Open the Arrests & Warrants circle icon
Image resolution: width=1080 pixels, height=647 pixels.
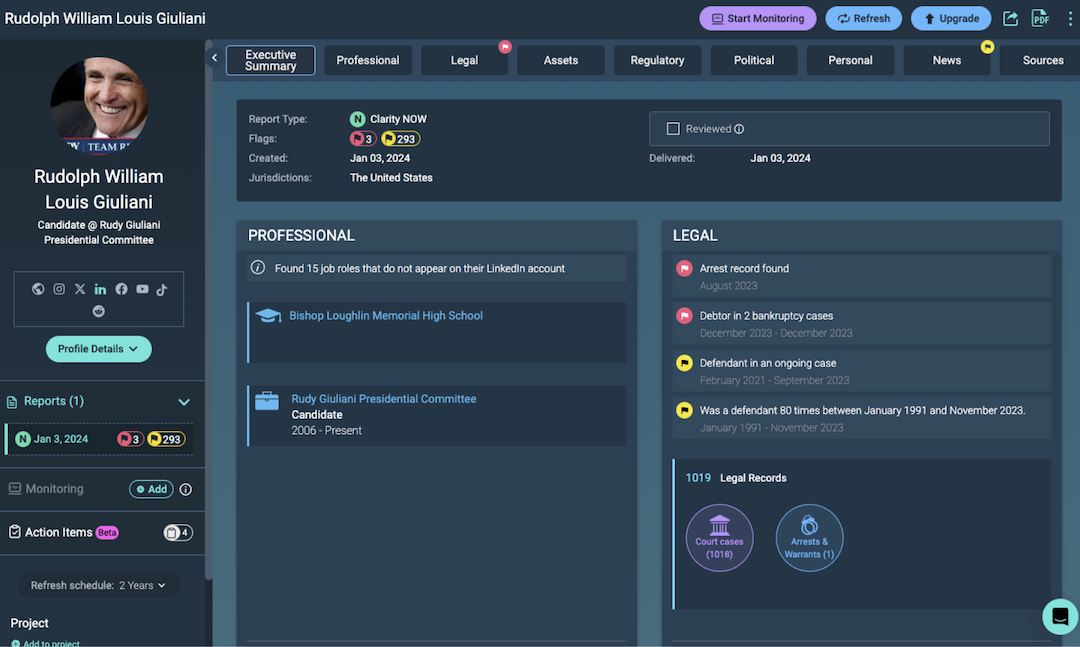(809, 537)
